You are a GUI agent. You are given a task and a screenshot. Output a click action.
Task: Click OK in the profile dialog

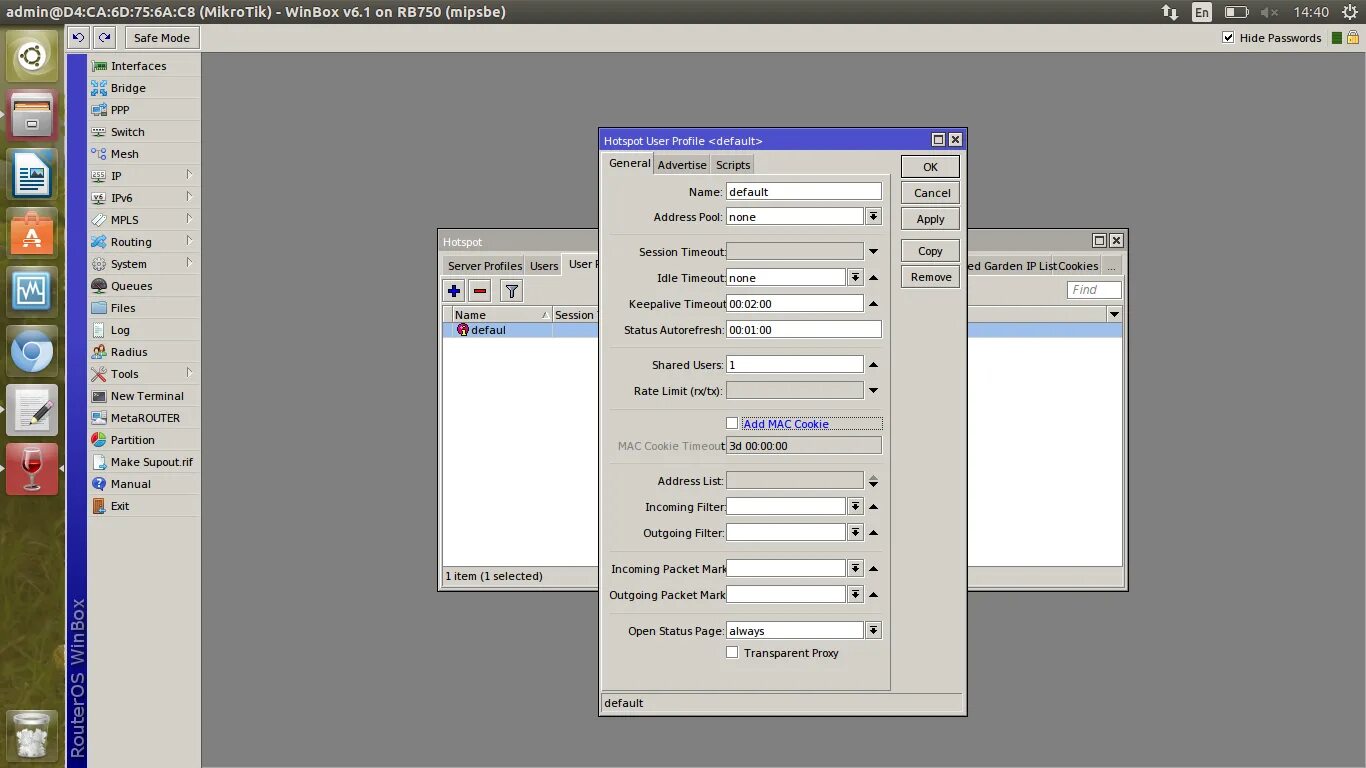coord(930,167)
